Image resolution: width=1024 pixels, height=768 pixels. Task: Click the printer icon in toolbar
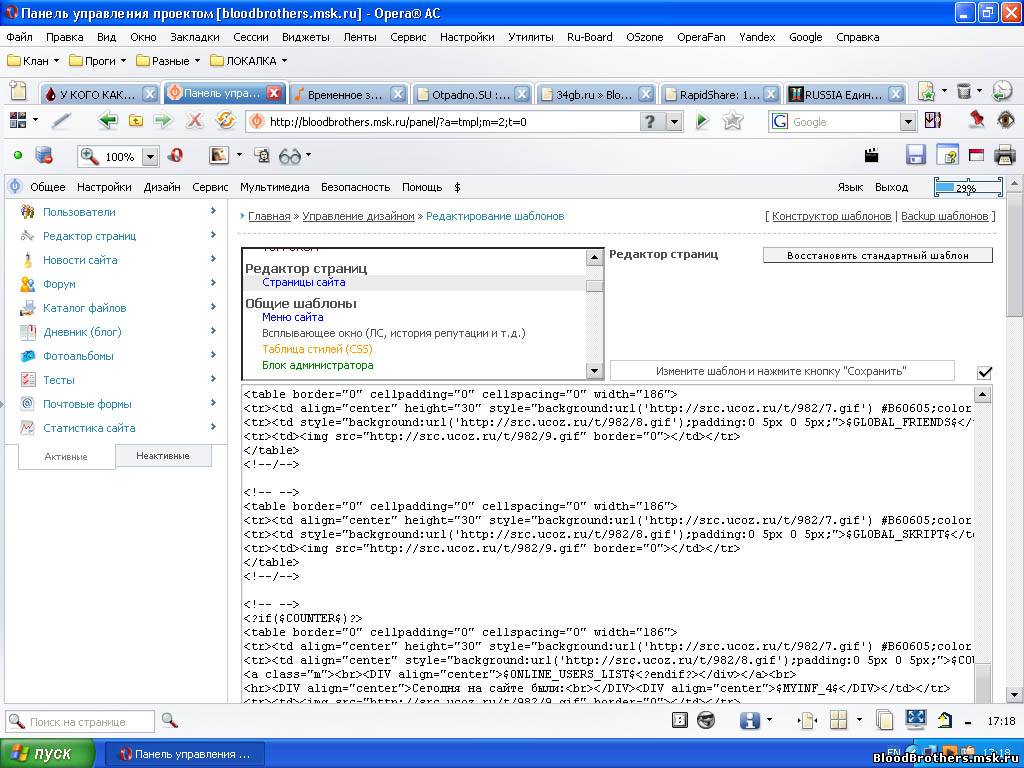click(1005, 155)
